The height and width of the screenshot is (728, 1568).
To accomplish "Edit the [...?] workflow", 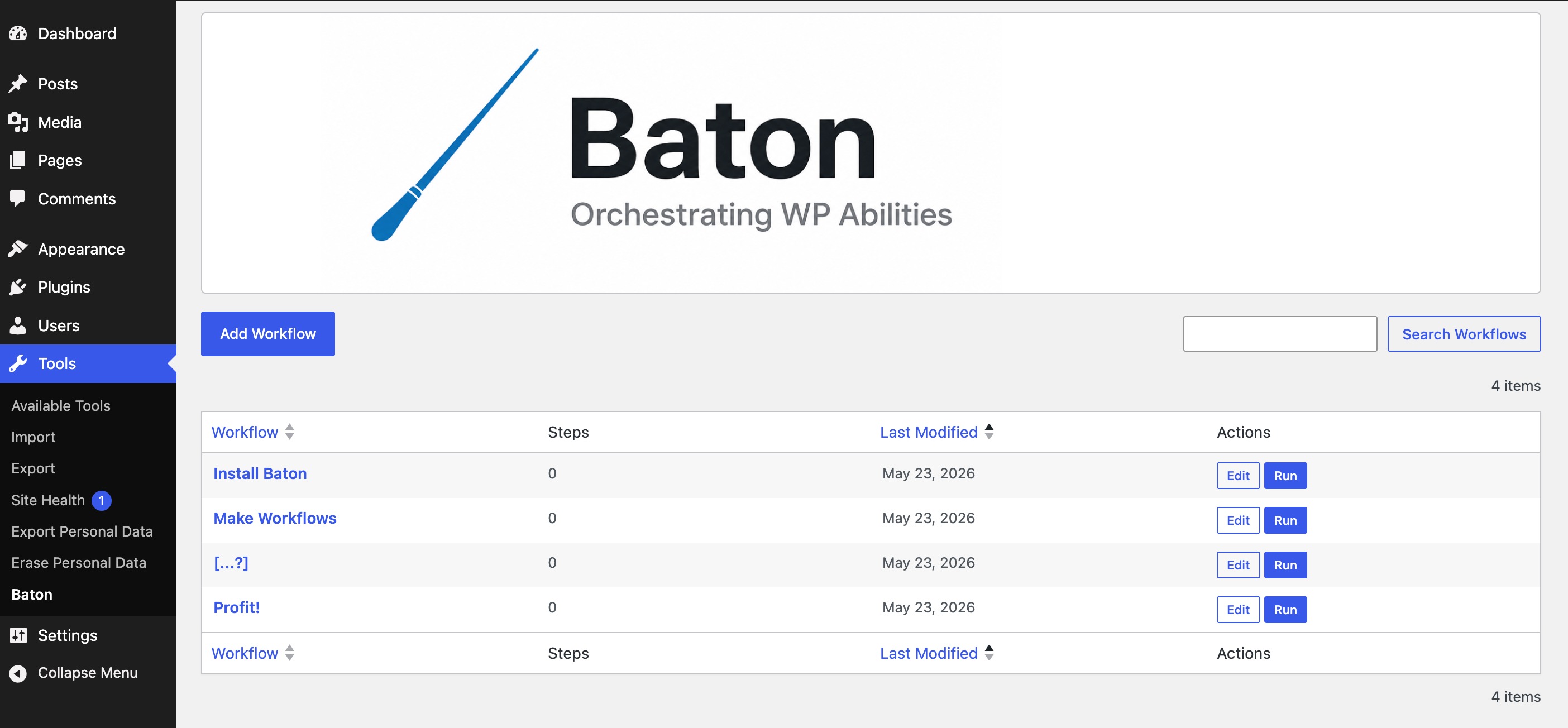I will (x=1238, y=565).
